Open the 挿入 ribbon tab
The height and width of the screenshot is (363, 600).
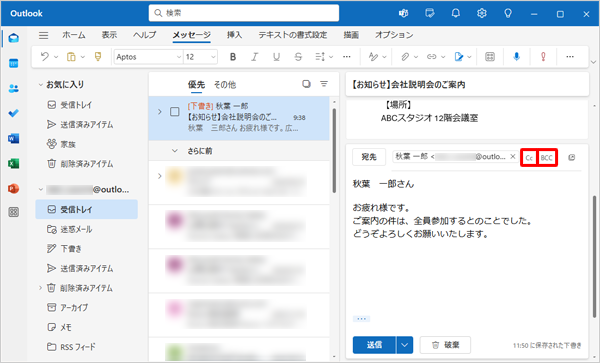point(234,35)
